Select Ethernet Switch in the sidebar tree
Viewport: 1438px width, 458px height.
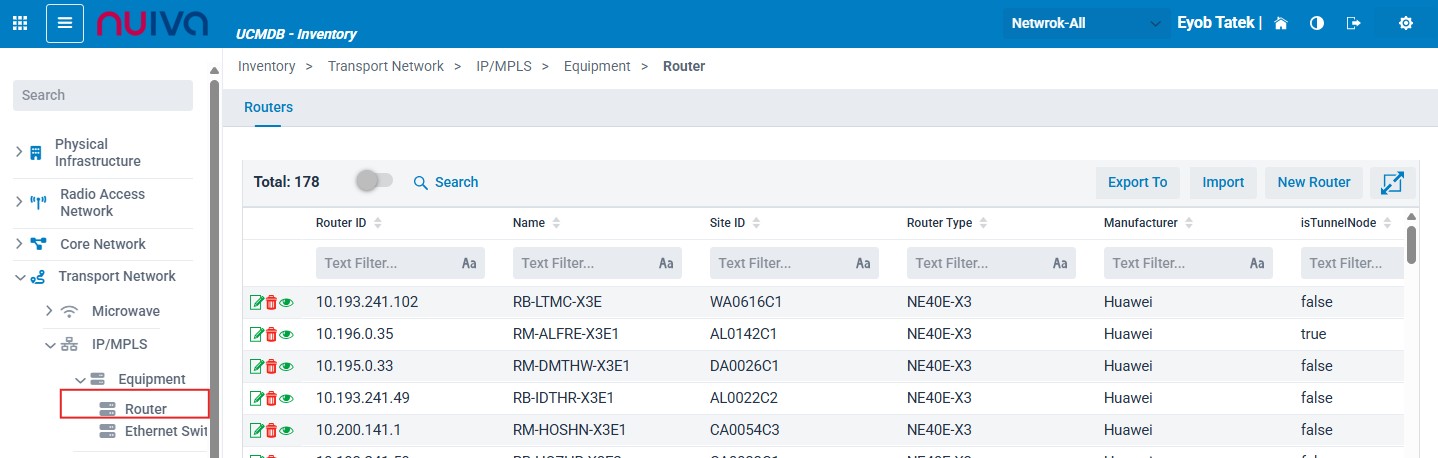[165, 431]
